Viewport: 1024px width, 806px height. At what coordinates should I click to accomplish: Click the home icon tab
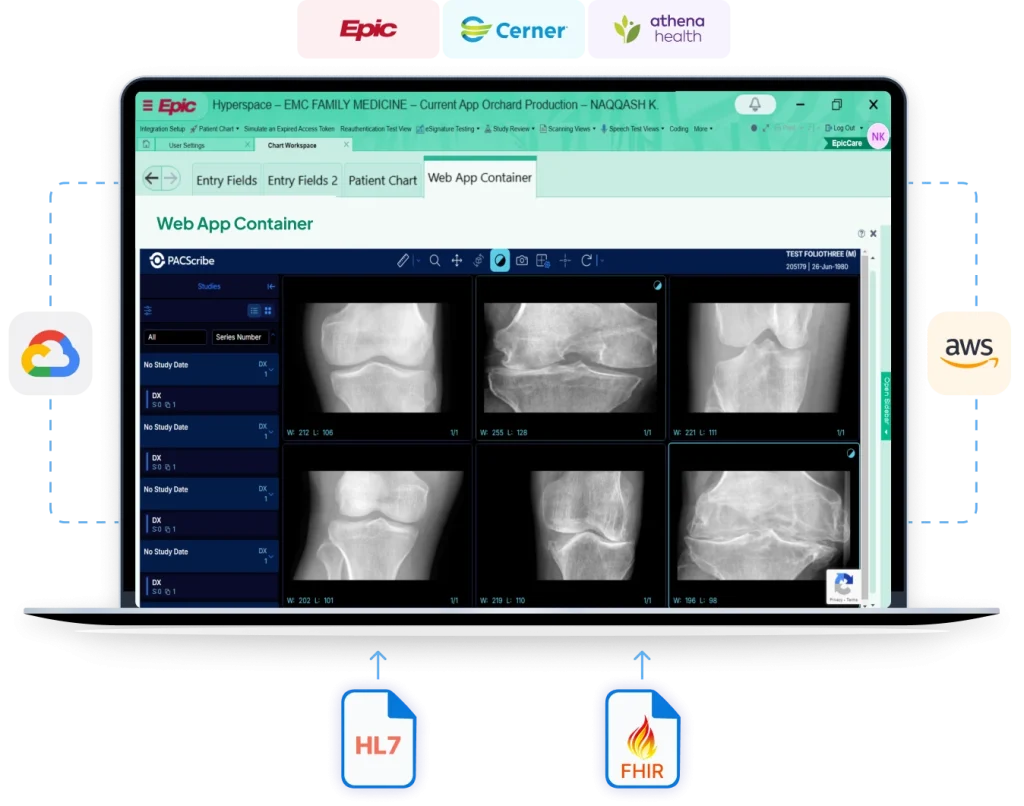coord(146,144)
